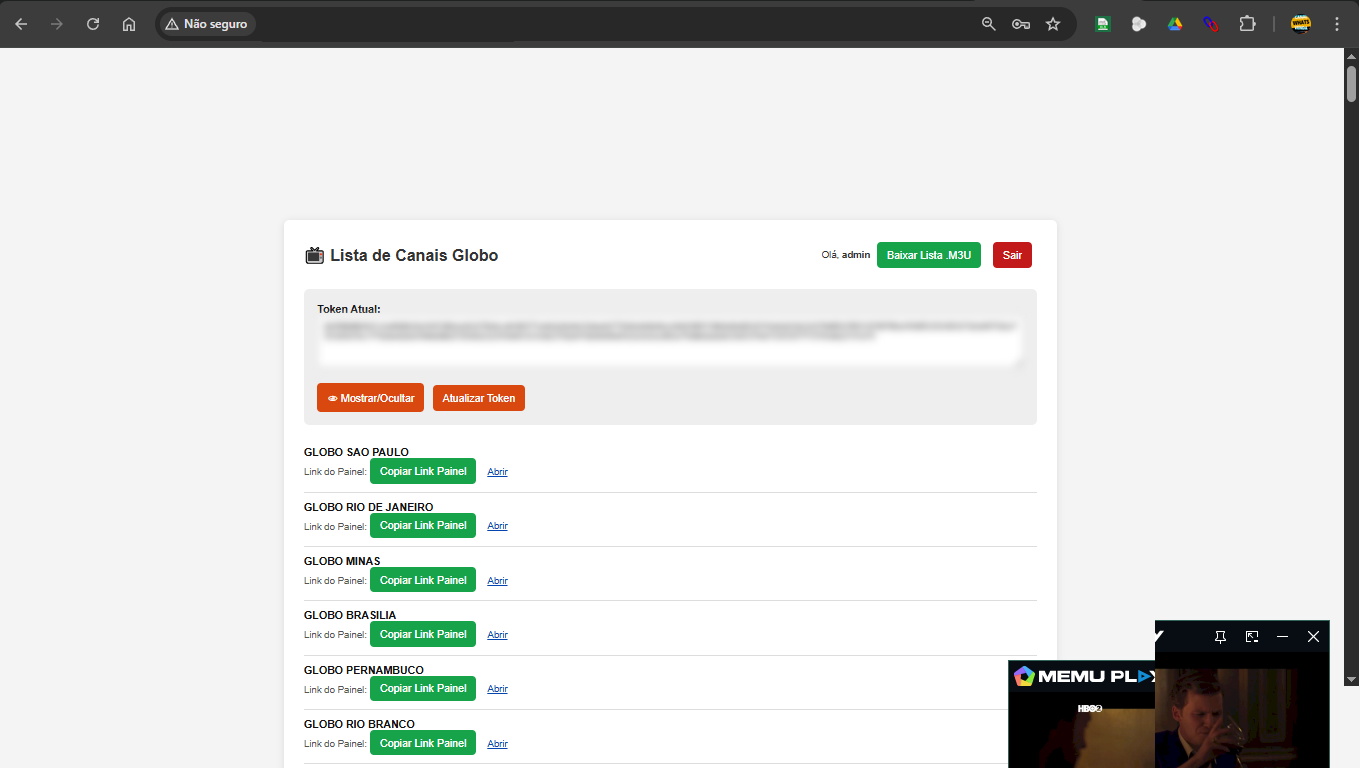The height and width of the screenshot is (768, 1360).
Task: Bookmark this page with the star
Action: (x=1053, y=23)
